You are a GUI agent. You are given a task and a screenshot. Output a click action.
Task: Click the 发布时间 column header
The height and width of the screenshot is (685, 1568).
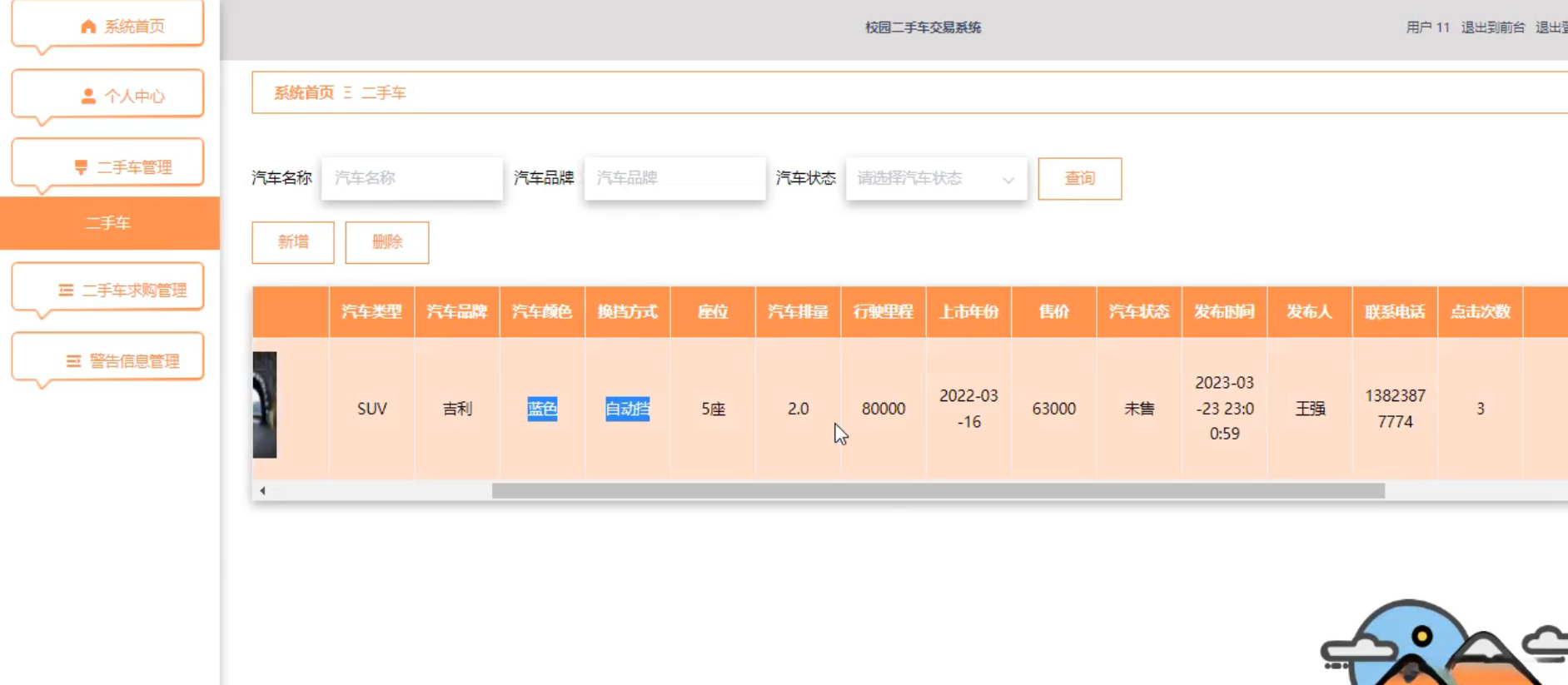pyautogui.click(x=1224, y=312)
